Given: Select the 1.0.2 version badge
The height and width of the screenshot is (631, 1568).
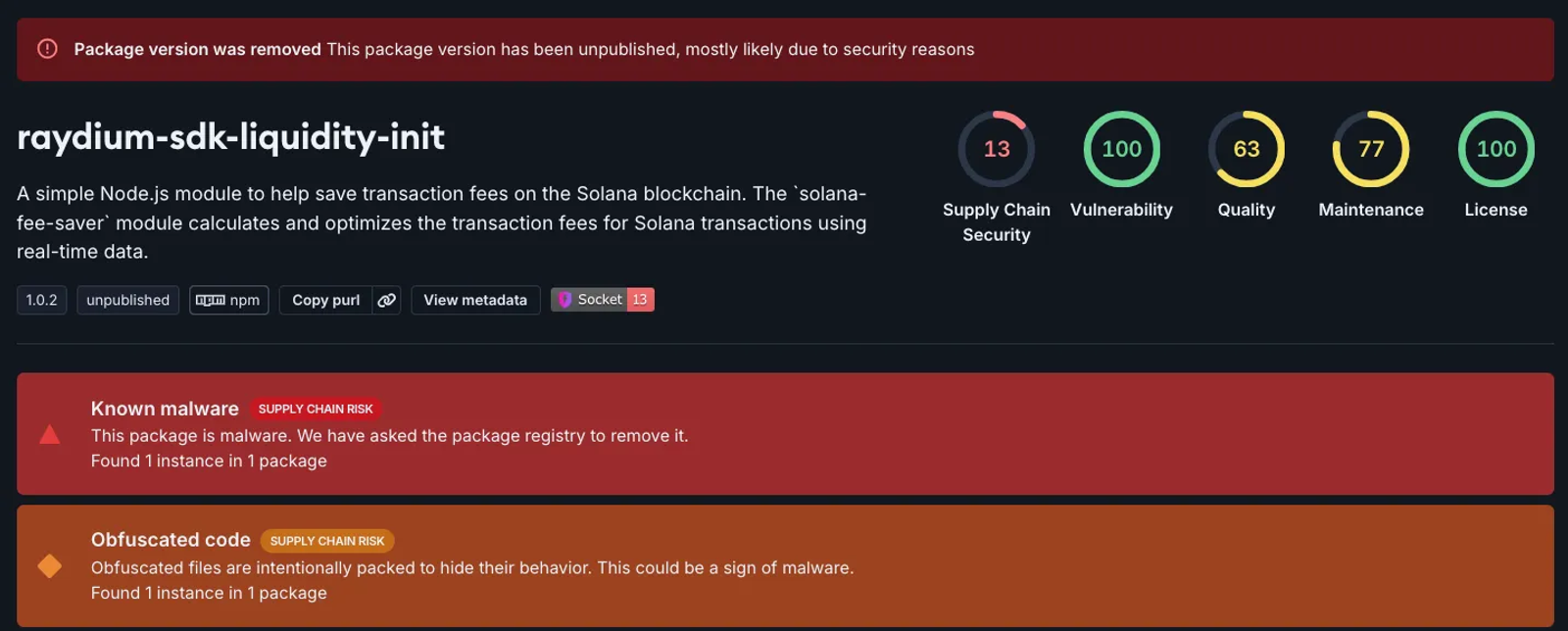Looking at the screenshot, I should pyautogui.click(x=41, y=300).
